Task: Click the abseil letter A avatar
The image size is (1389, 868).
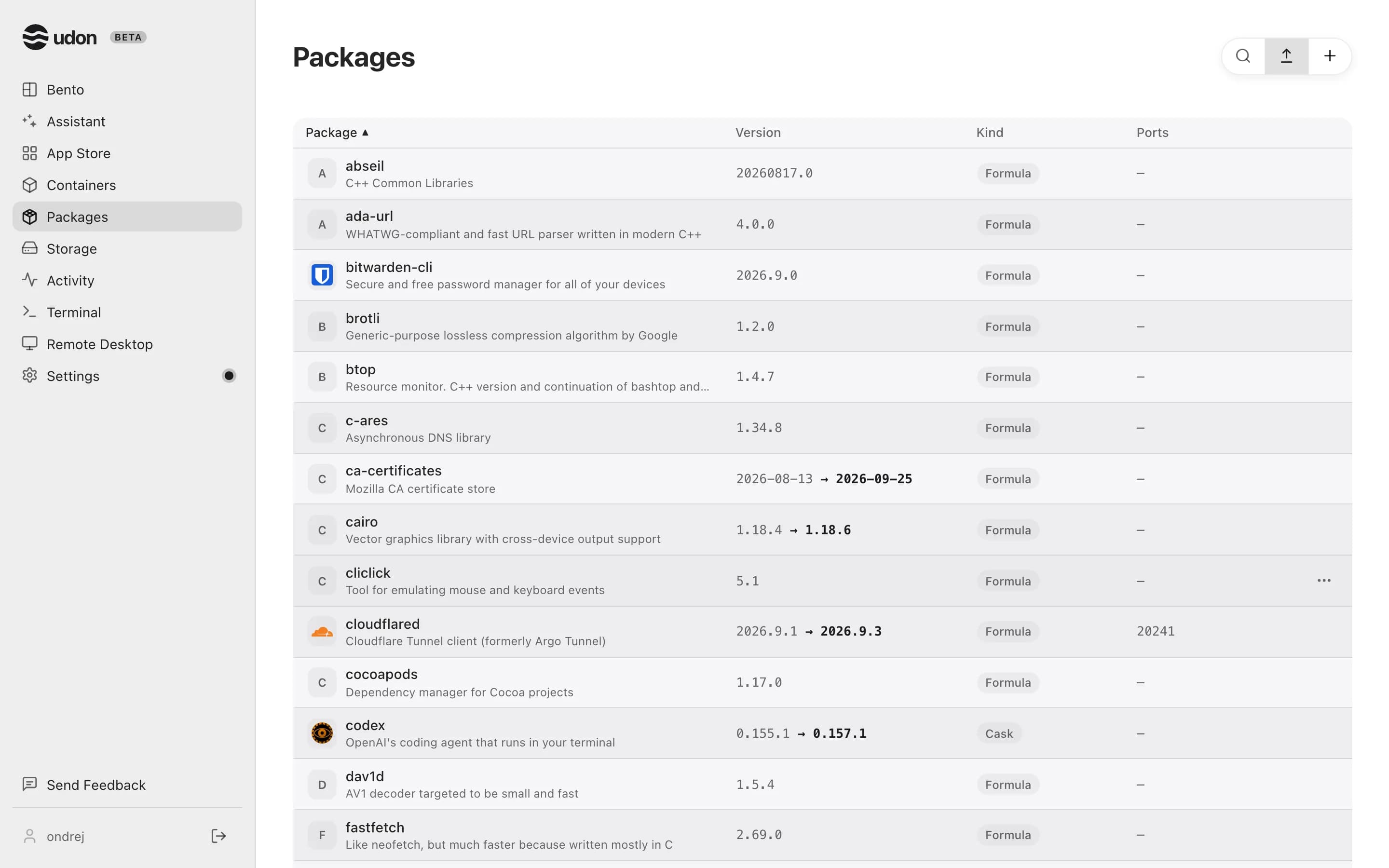Action: point(322,174)
